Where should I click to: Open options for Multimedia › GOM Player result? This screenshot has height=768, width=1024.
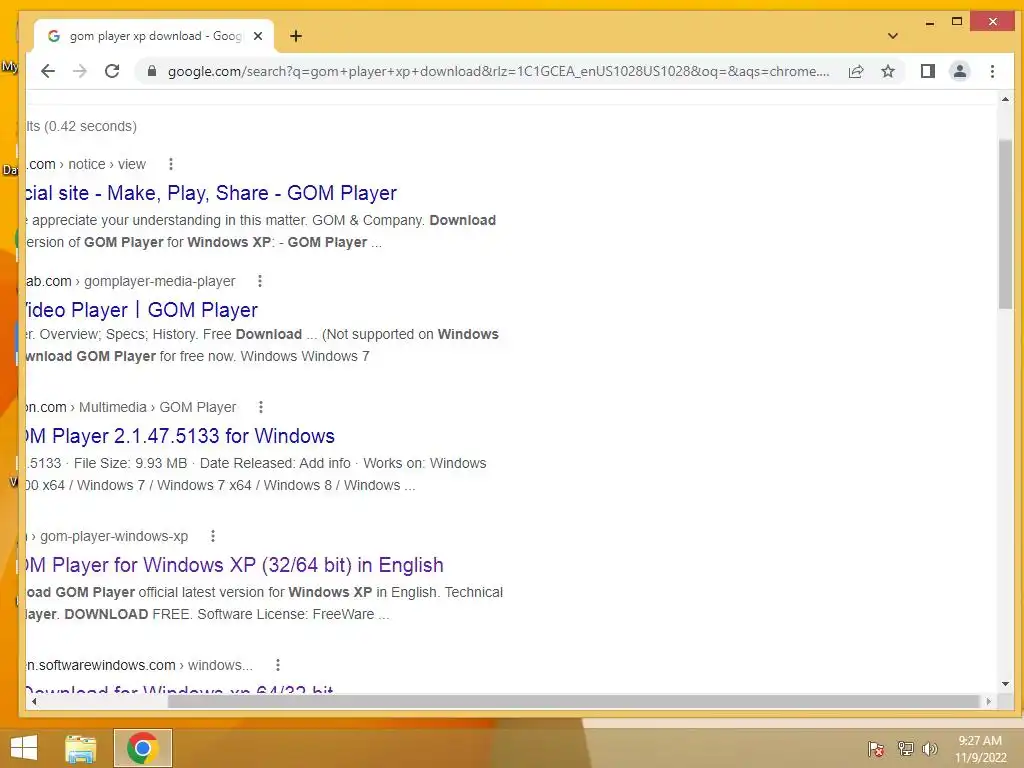[x=261, y=407]
